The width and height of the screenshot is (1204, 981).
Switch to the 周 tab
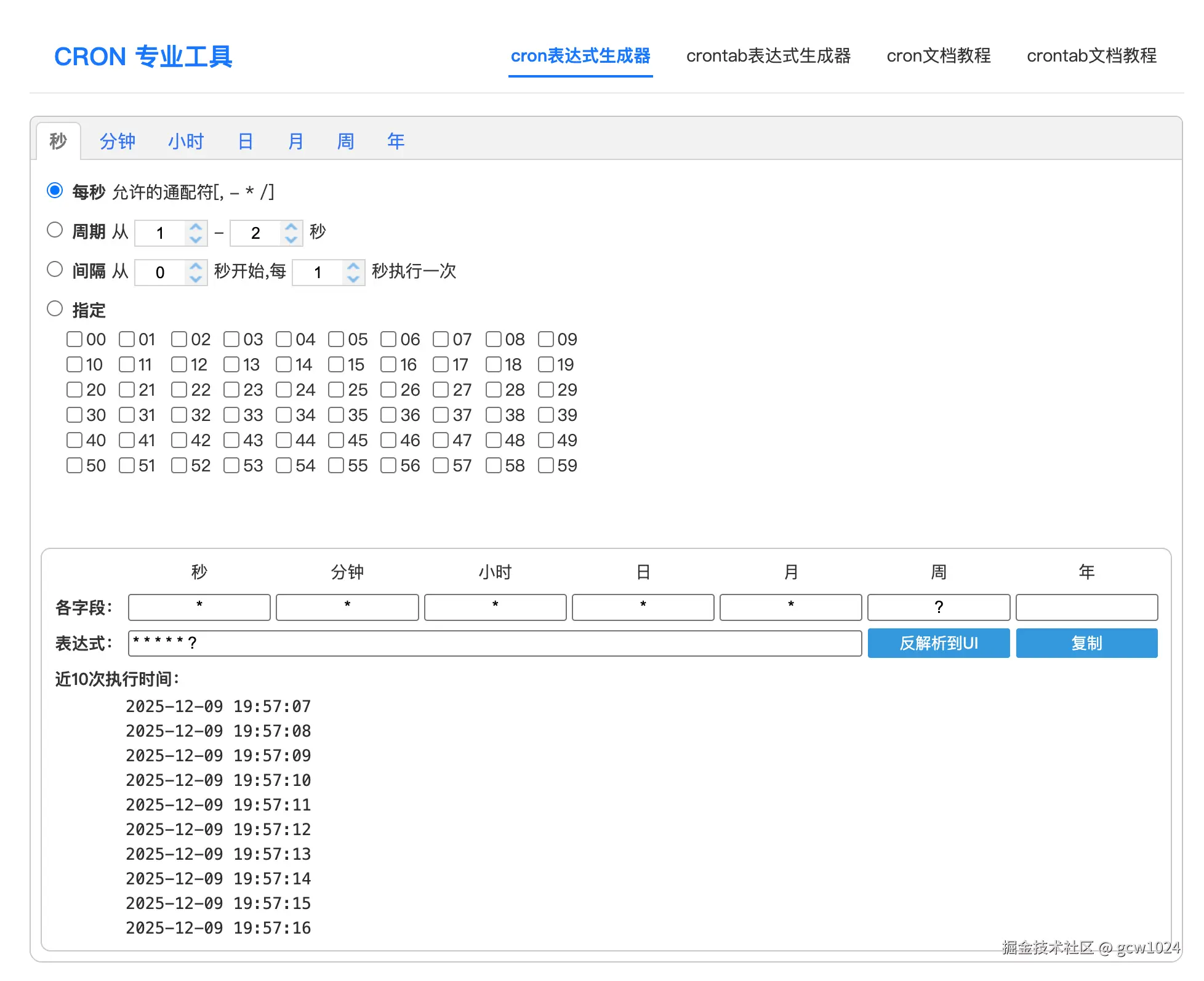(x=345, y=141)
